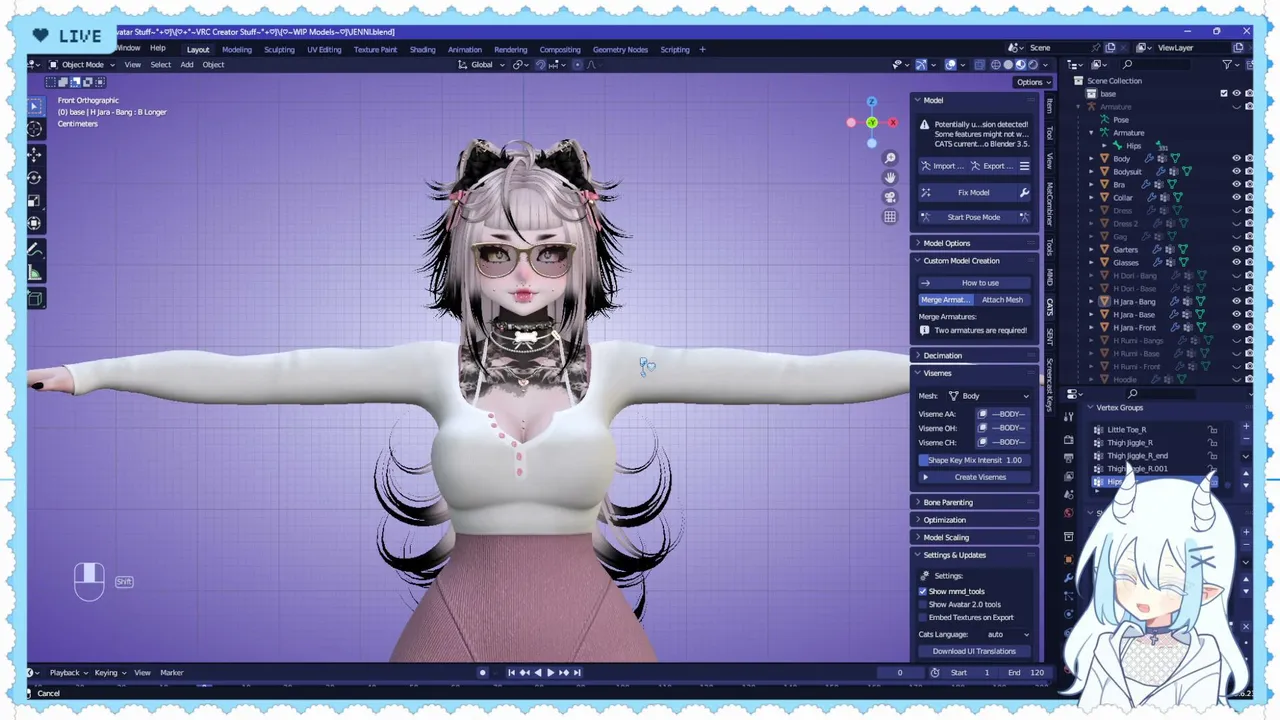Add a vertex group with plus icon
The width and height of the screenshot is (1280, 720).
tap(1246, 428)
